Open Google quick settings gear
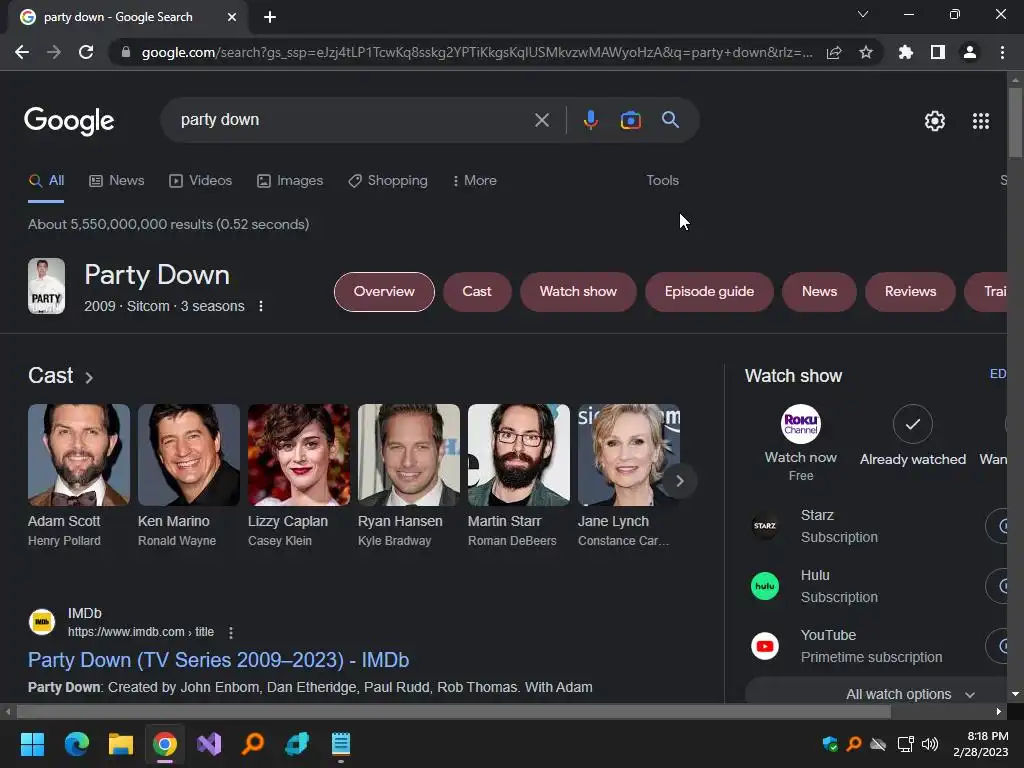The width and height of the screenshot is (1024, 768). click(935, 121)
